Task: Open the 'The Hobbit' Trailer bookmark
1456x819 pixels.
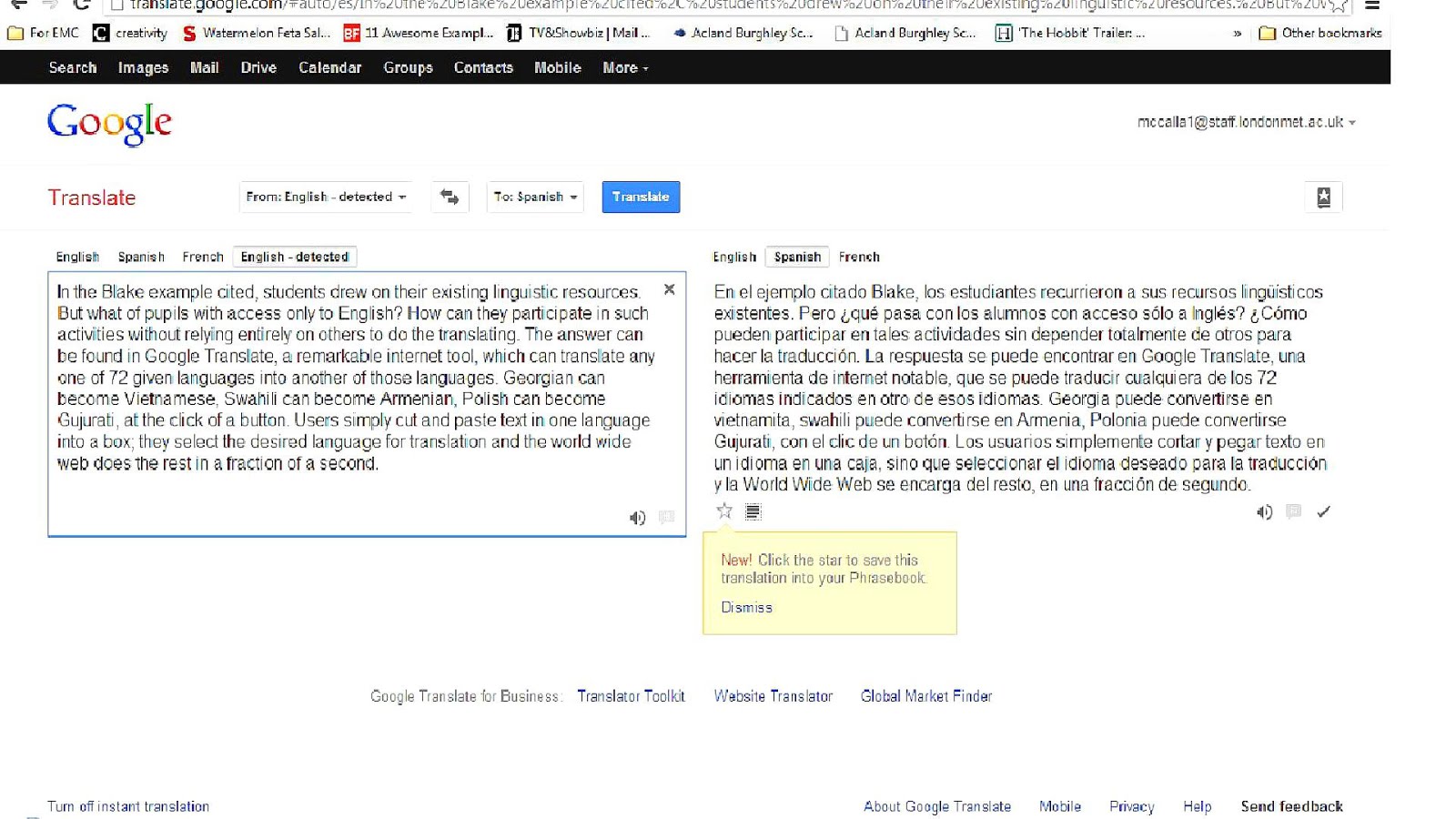Action: click(x=1070, y=33)
